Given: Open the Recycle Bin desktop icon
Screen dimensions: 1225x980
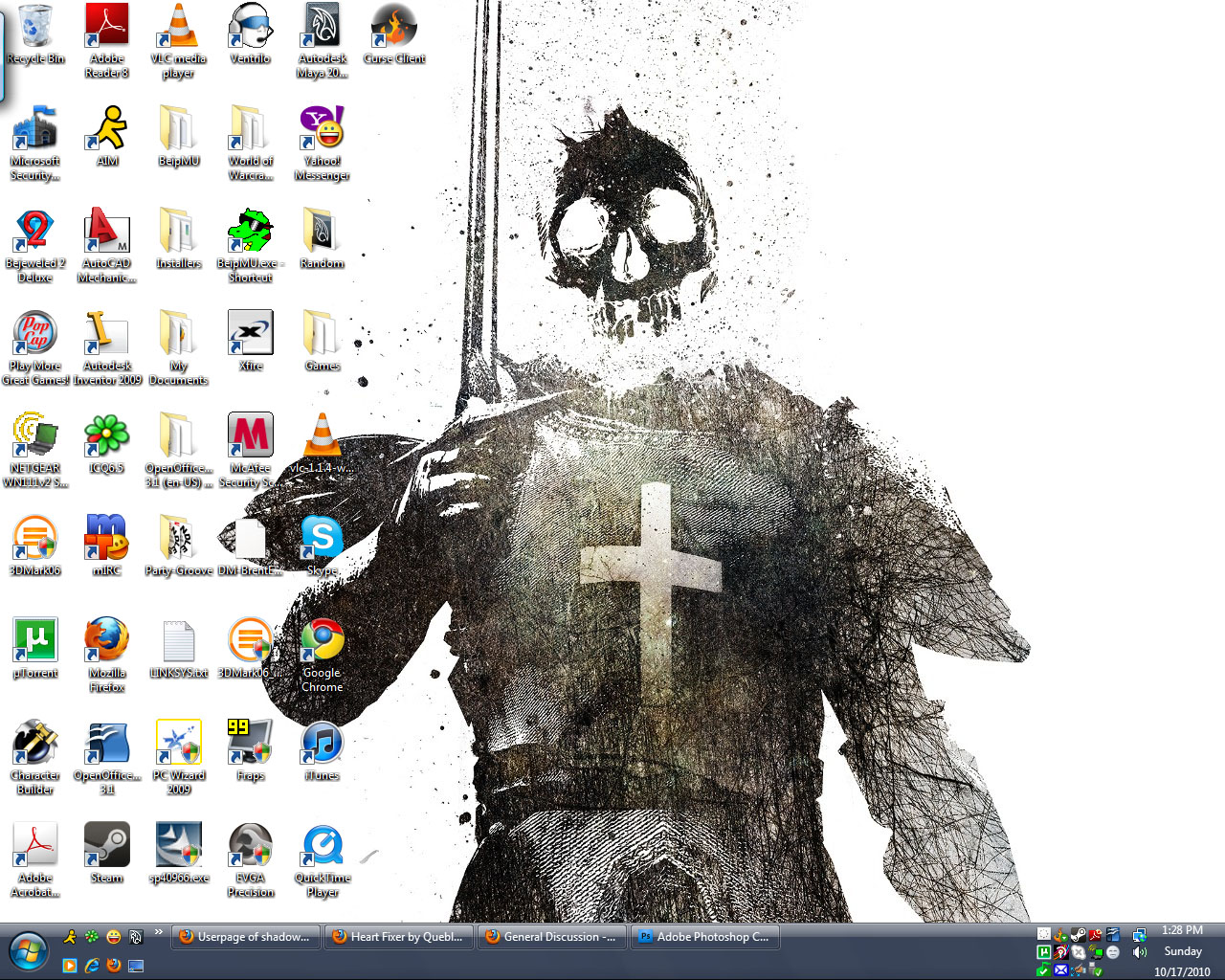Looking at the screenshot, I should click(35, 29).
